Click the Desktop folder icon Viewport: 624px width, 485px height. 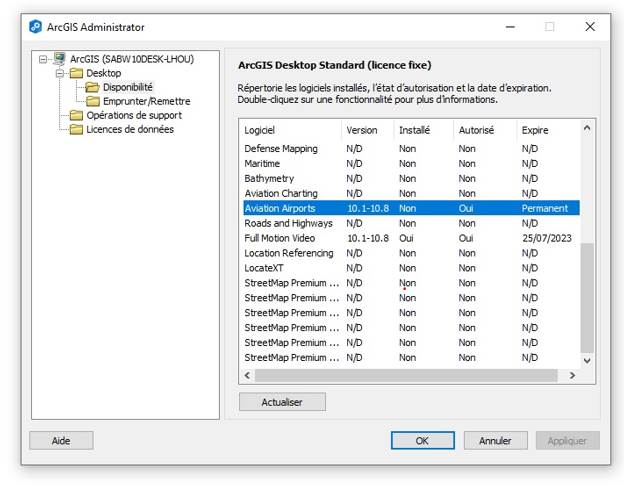76,73
